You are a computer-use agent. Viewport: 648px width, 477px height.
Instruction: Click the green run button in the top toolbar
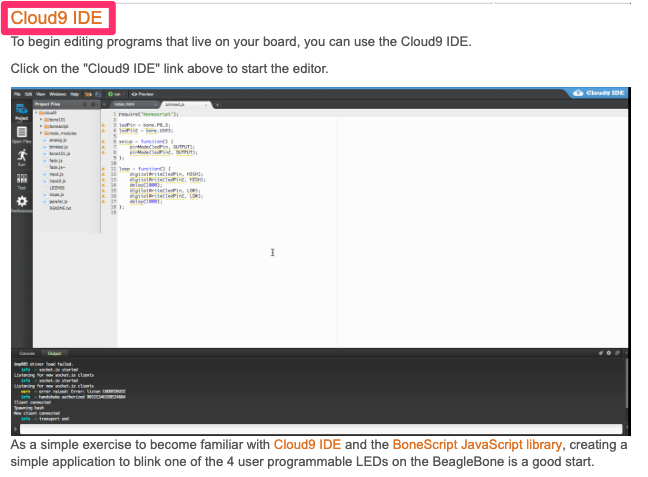[x=114, y=94]
